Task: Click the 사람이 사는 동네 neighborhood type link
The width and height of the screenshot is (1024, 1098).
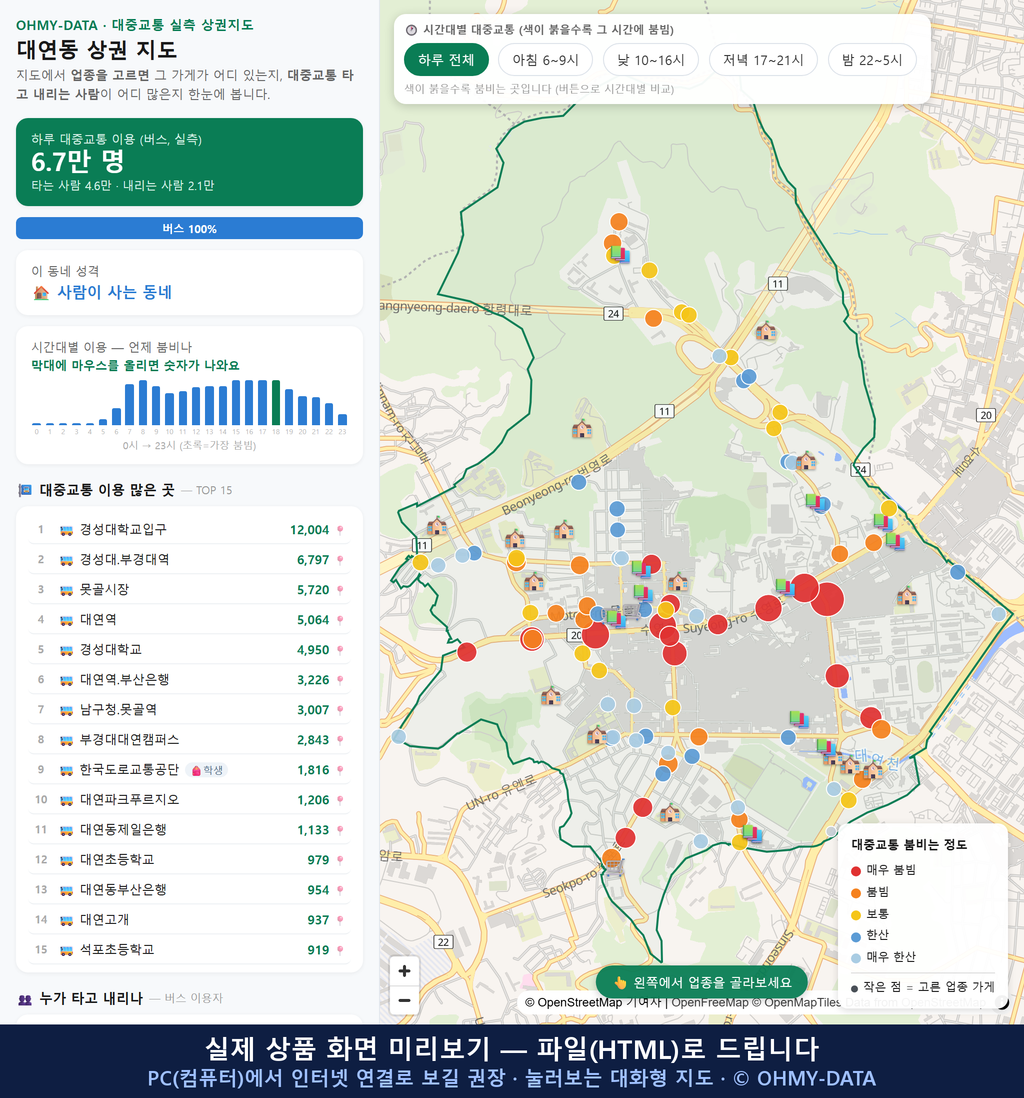Action: [114, 293]
